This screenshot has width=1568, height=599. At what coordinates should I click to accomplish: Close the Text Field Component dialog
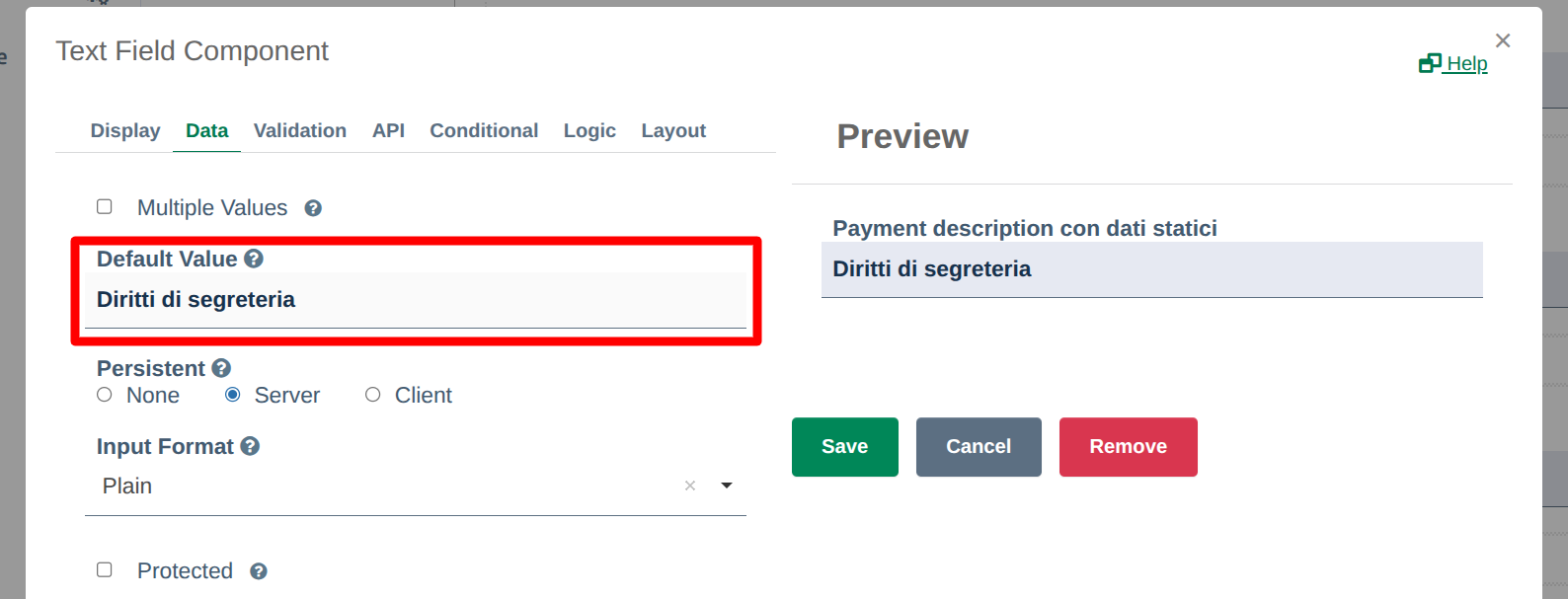(1503, 40)
